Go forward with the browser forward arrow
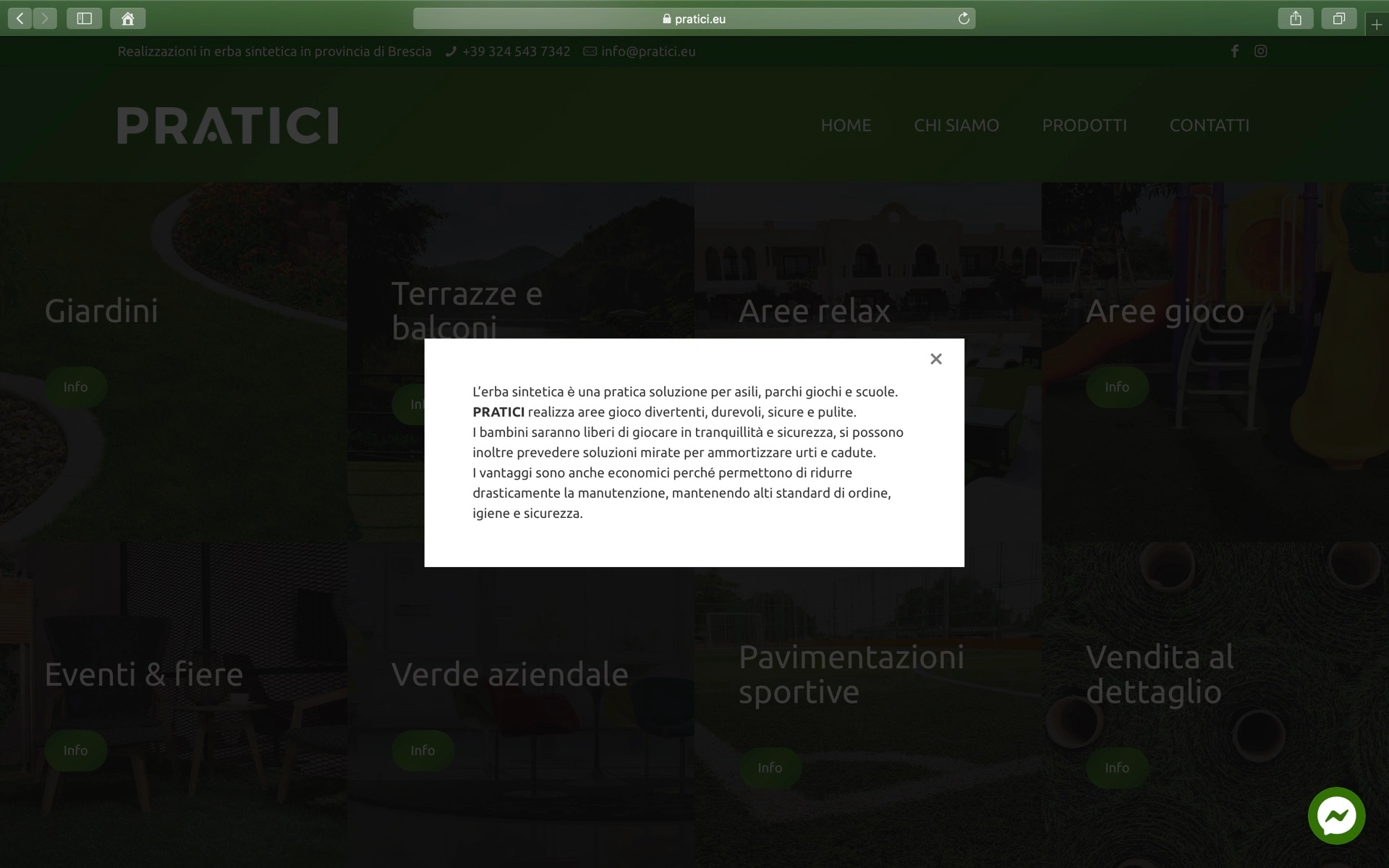This screenshot has height=868, width=1389. (45, 19)
